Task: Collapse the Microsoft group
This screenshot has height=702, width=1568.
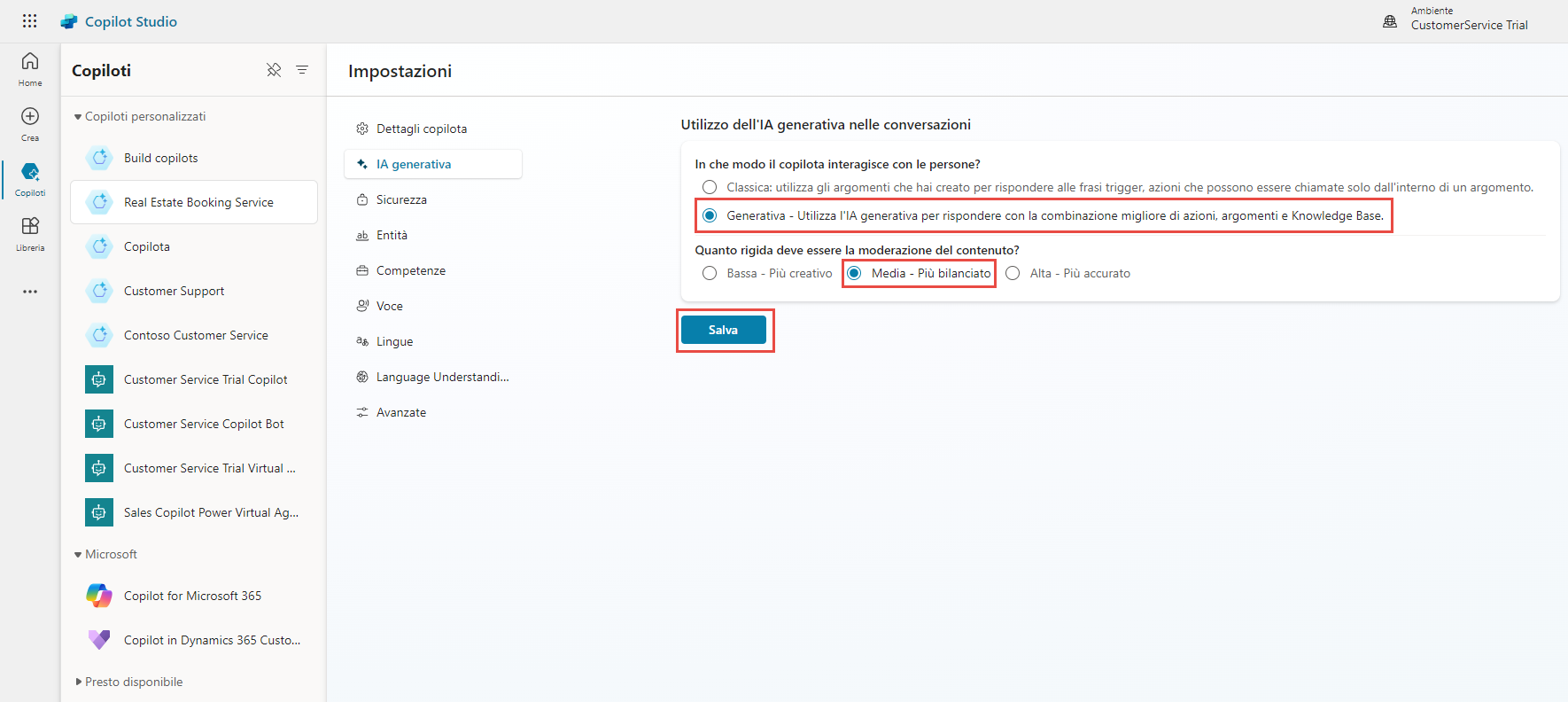Action: point(78,555)
